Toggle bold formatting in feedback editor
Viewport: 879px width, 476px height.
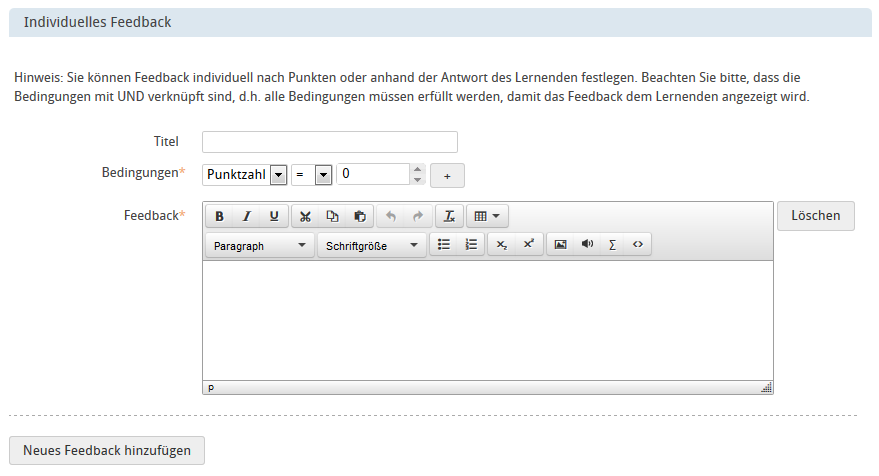click(x=220, y=216)
